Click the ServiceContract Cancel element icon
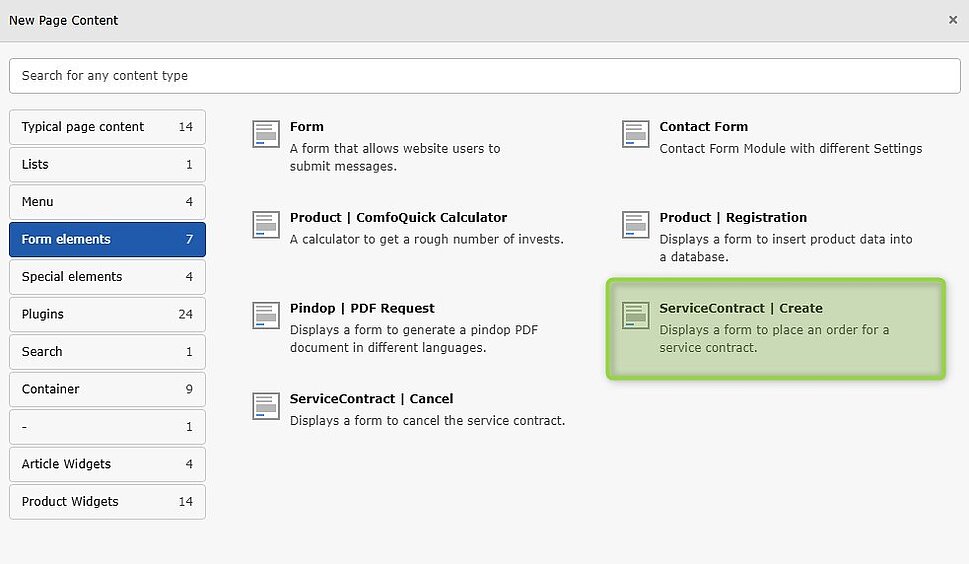 (x=266, y=406)
